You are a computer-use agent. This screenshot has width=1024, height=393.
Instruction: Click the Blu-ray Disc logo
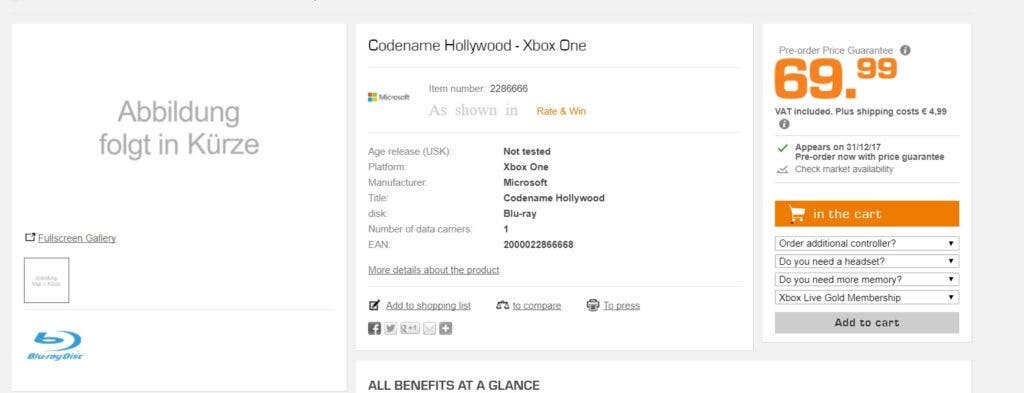[56, 346]
